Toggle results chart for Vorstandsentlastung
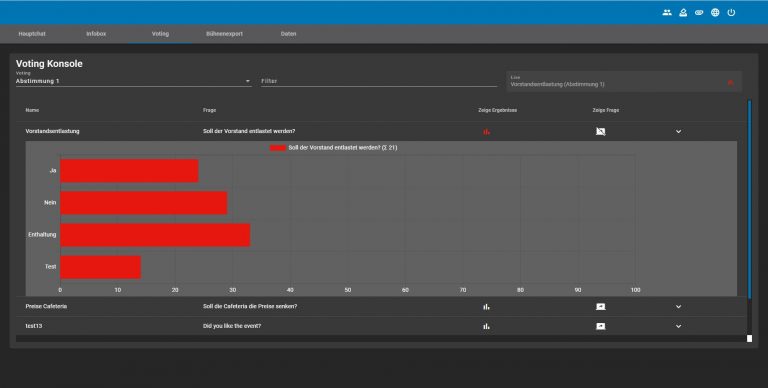Screen dimensions: 768x388 coord(486,131)
